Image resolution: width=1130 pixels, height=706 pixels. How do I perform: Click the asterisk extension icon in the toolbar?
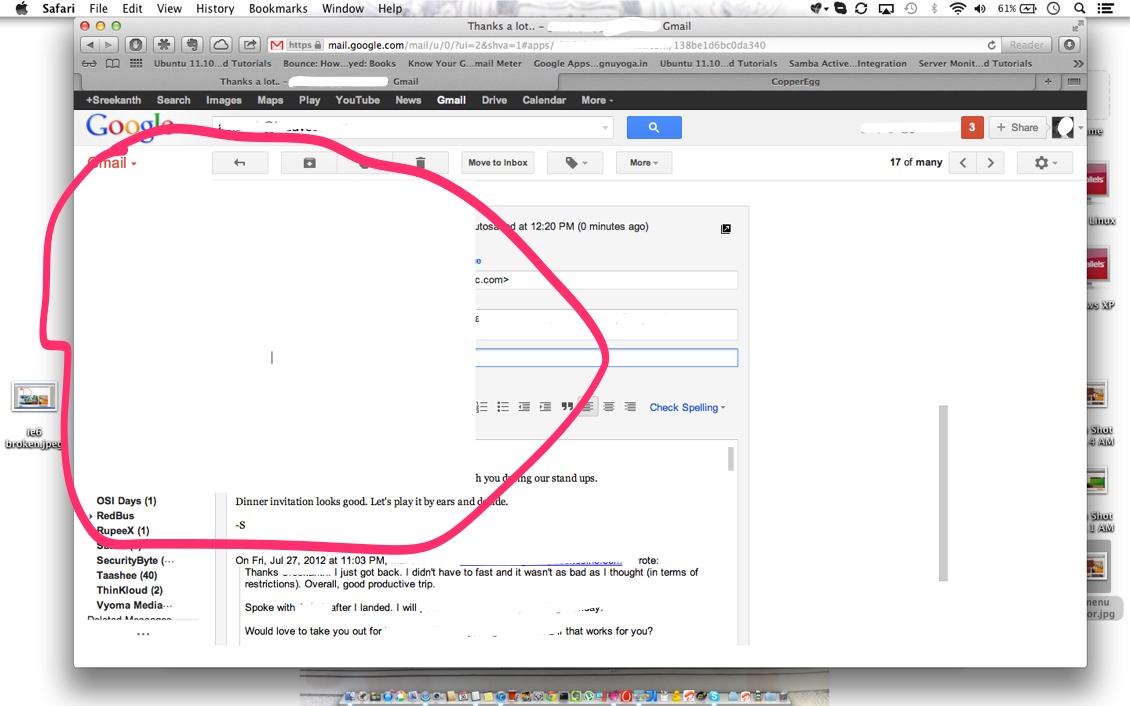164,45
